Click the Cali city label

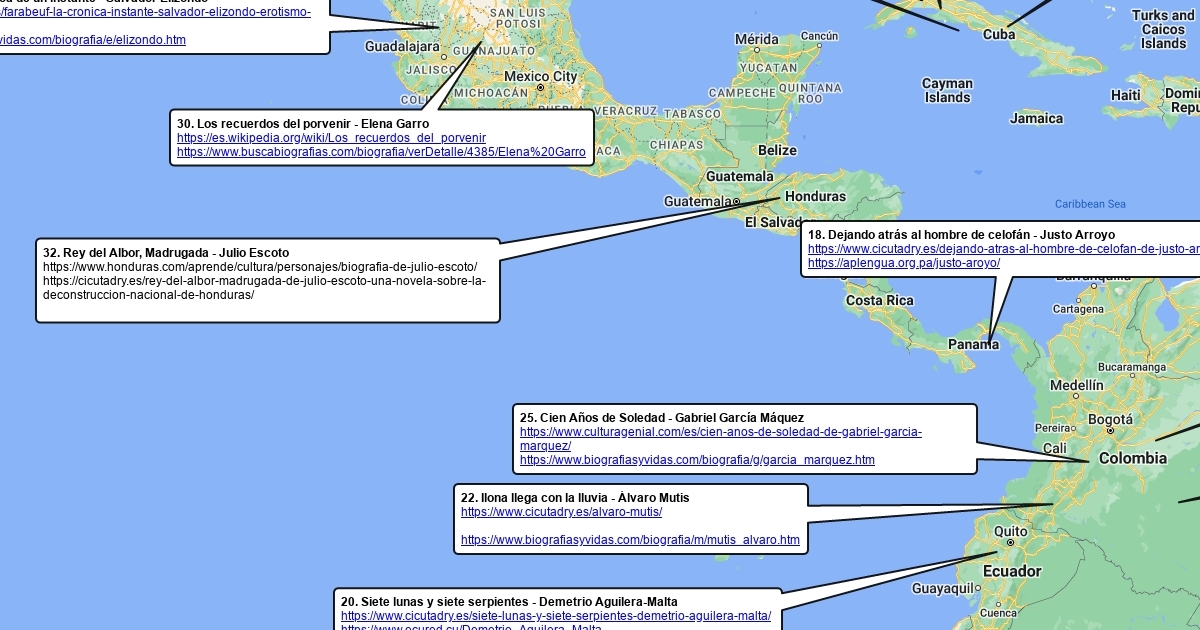(x=1054, y=449)
